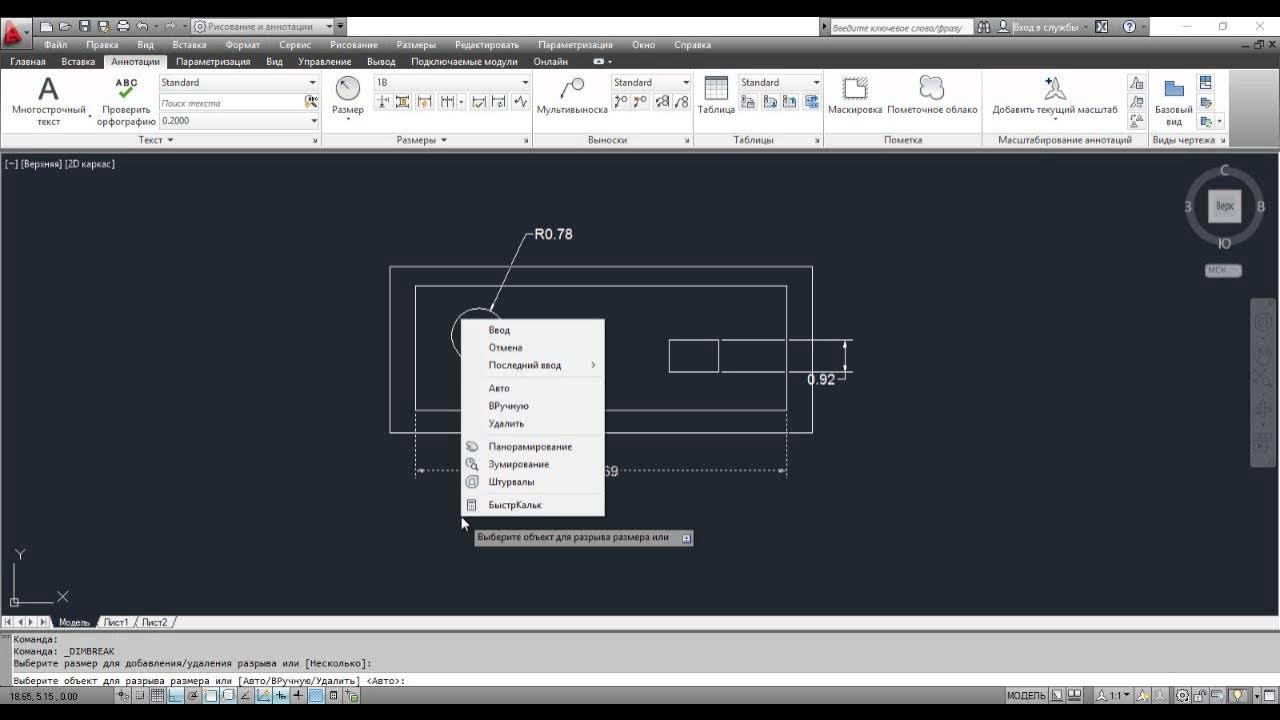Open the annotation scale 1:1 dropdown
Screen dimensions: 1280x720
(x=1113, y=696)
